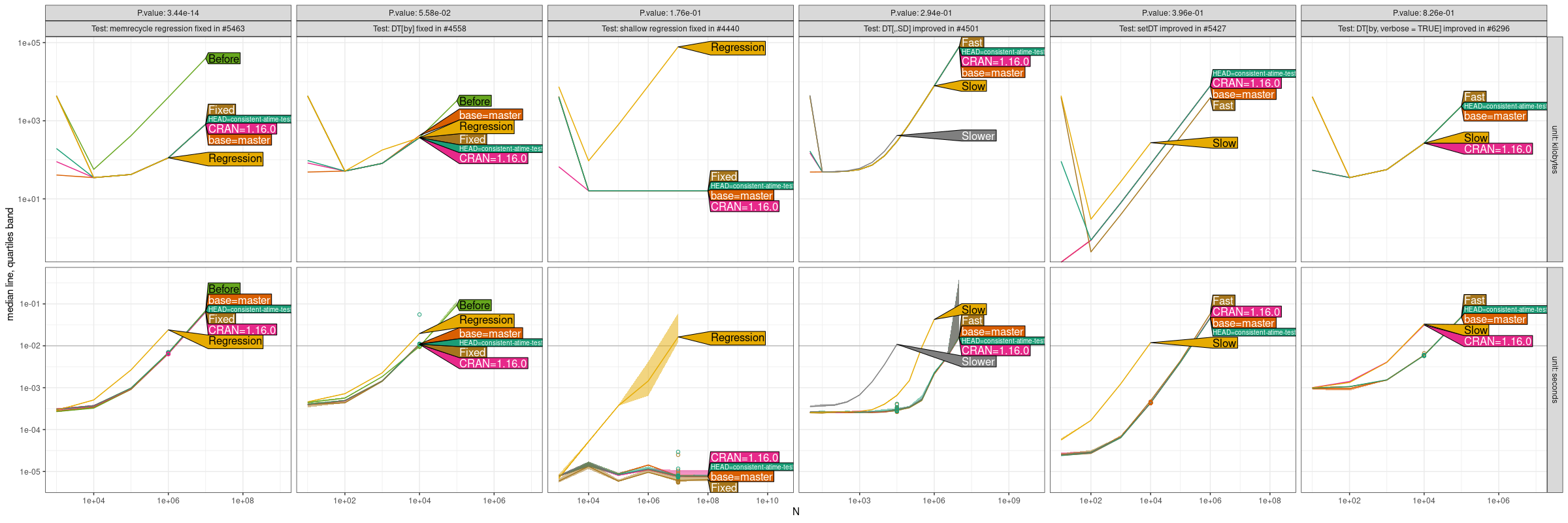Click 'Fixed' label in shallow seconds panel
Viewport: 1568px width, 523px height.
click(724, 488)
